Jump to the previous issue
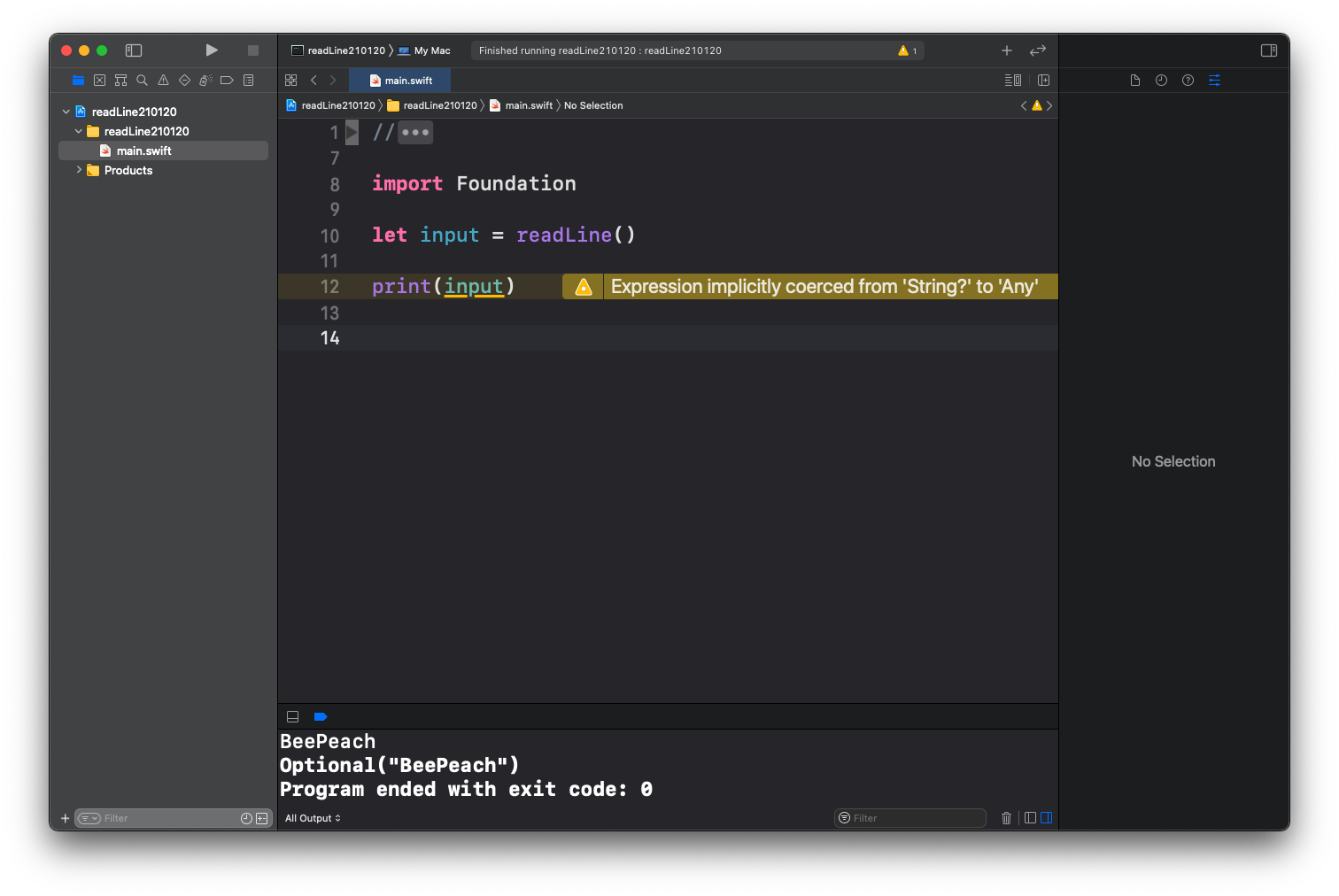Viewport: 1339px width, 896px height. point(1024,105)
